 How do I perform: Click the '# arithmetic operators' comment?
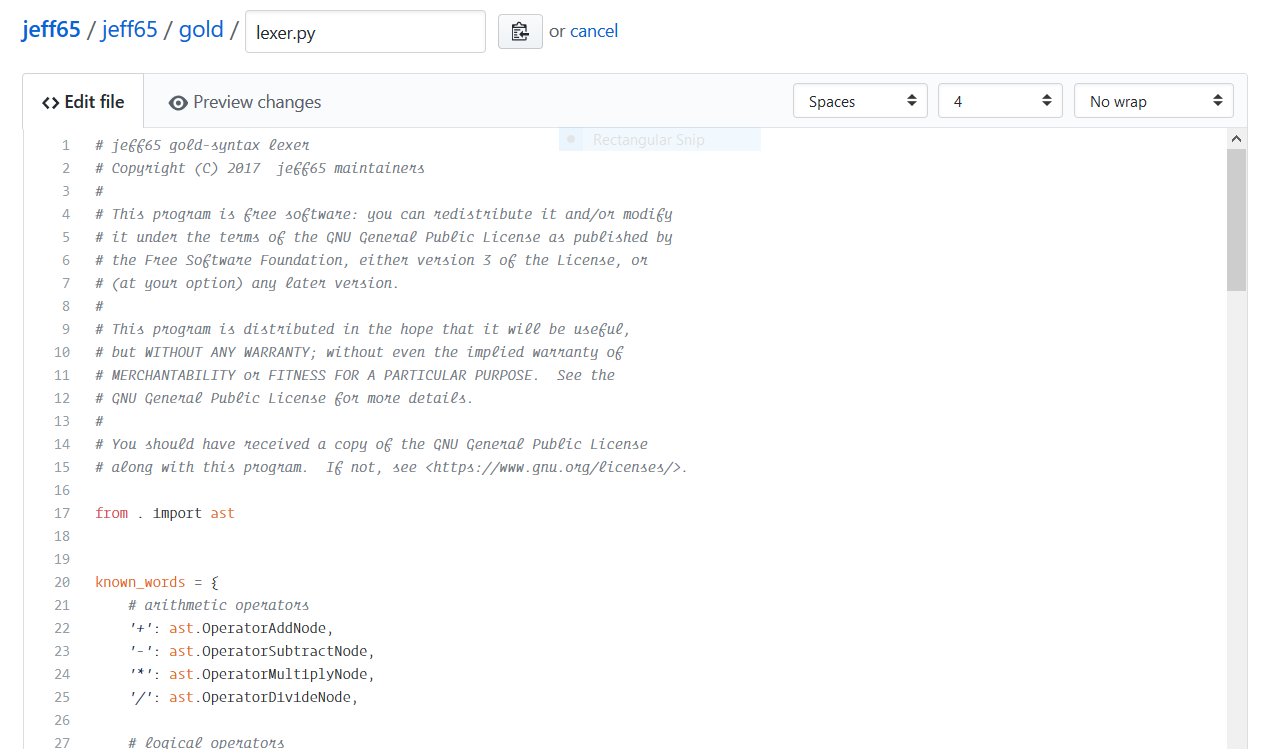click(x=219, y=605)
